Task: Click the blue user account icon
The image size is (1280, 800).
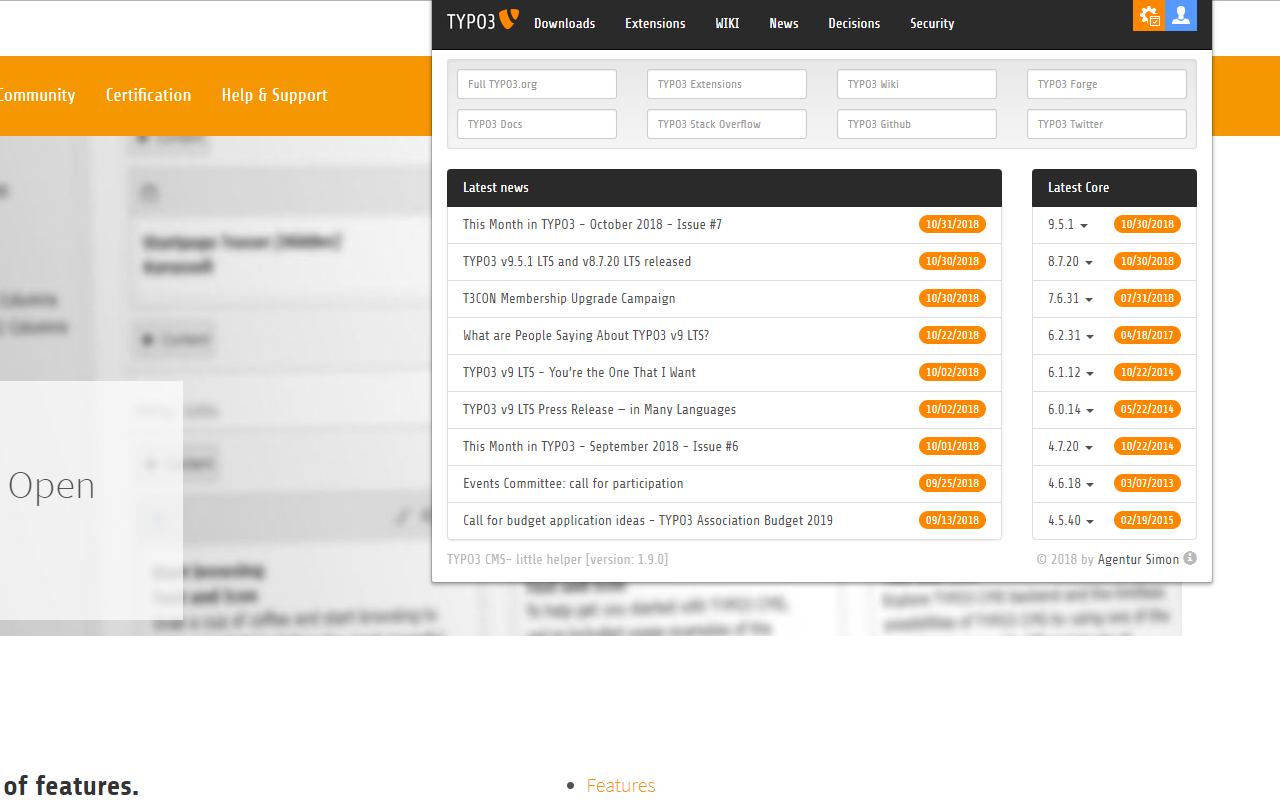Action: pos(1181,16)
